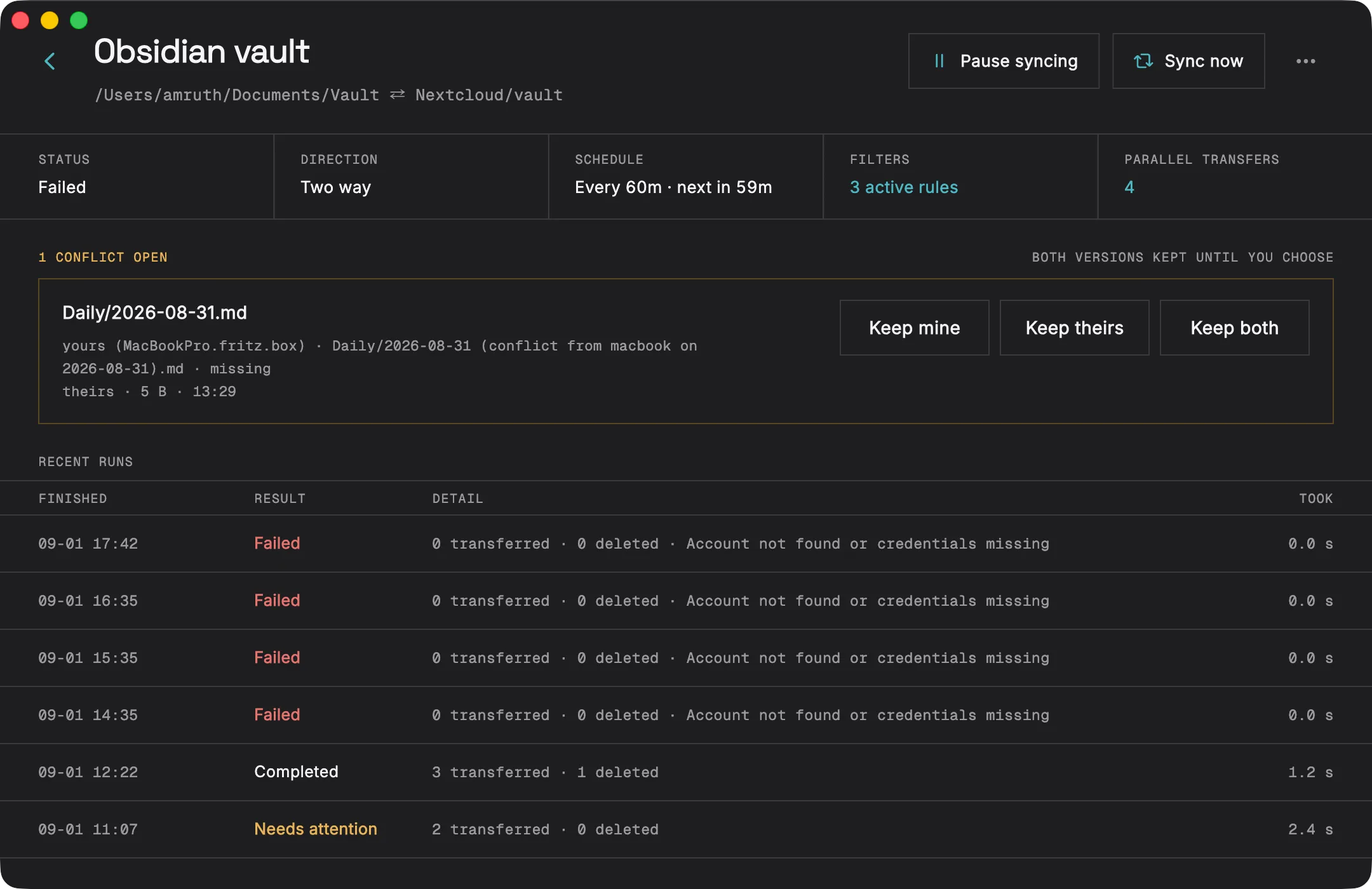The width and height of the screenshot is (1372, 889).
Task: Start a sync with Sync now
Action: click(1188, 61)
